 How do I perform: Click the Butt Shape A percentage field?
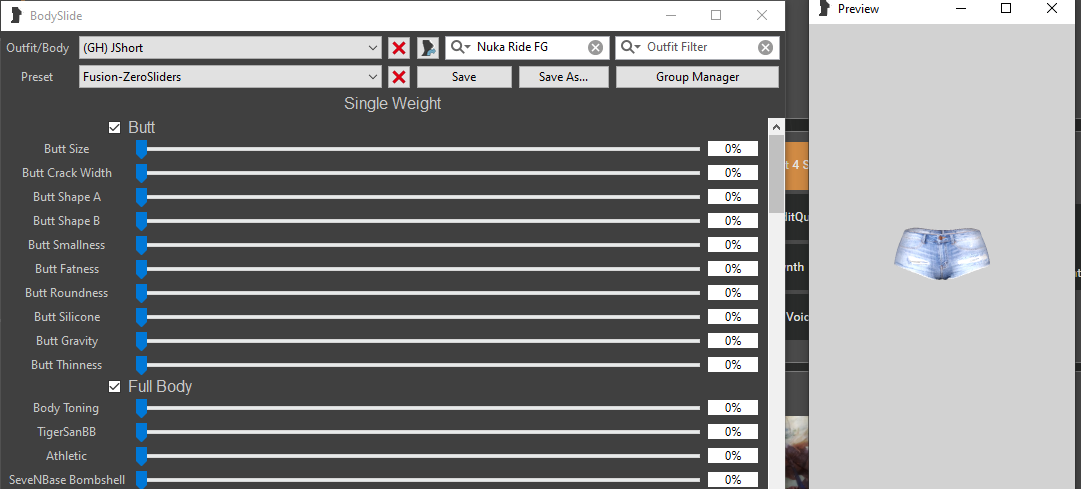[x=733, y=197]
